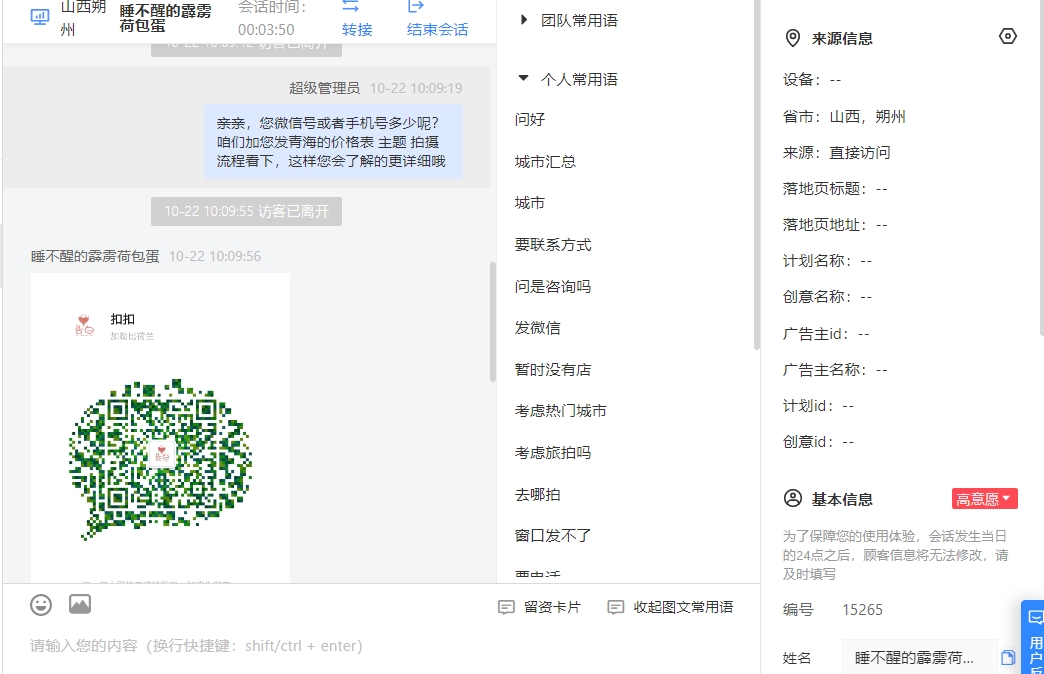Click the 10-22 10:09:55 访客已离开 notice
The width and height of the screenshot is (1044, 674).
coord(246,211)
